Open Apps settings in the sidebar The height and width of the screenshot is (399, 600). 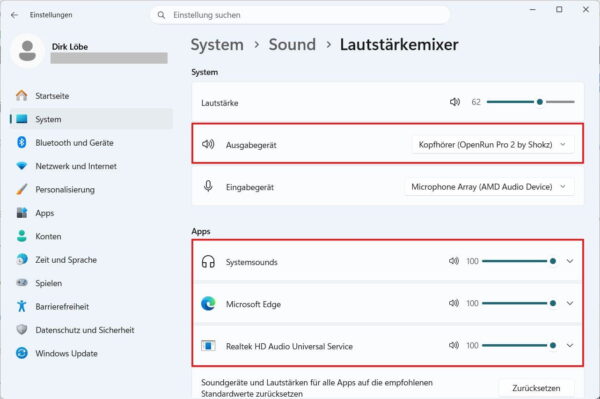pyautogui.click(x=91, y=213)
